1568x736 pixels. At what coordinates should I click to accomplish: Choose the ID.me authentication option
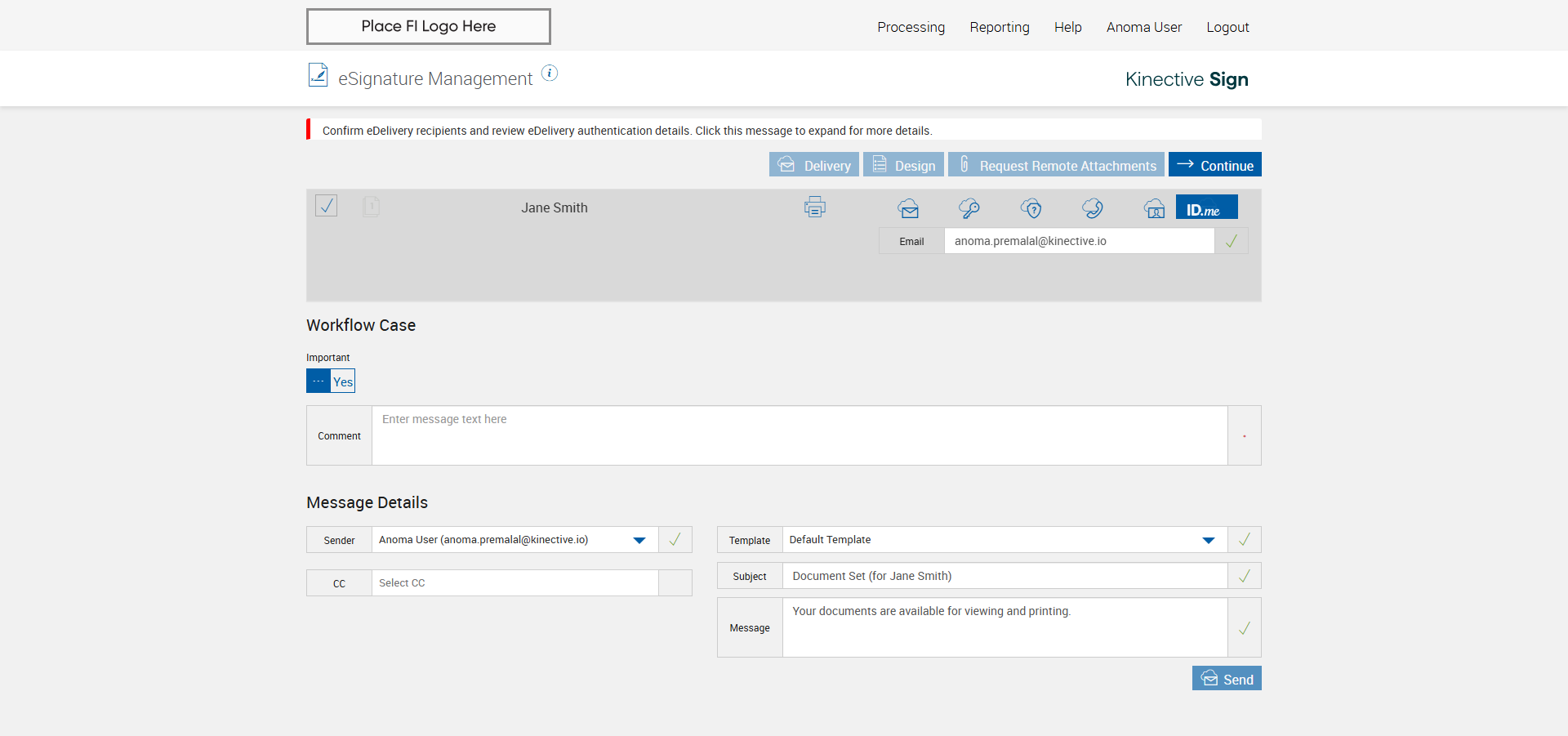coord(1206,207)
